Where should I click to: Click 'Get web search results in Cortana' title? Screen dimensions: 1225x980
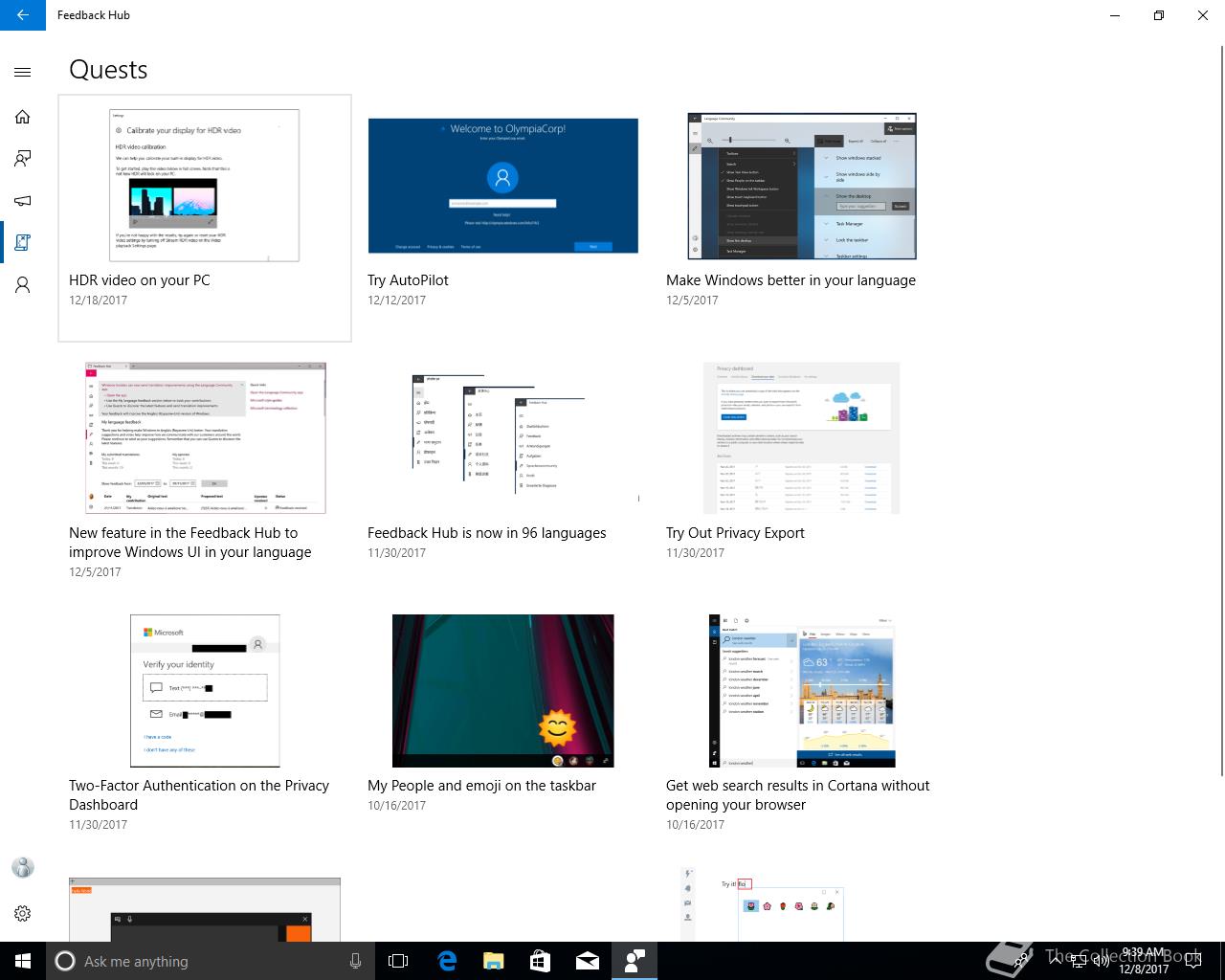pyautogui.click(x=798, y=795)
